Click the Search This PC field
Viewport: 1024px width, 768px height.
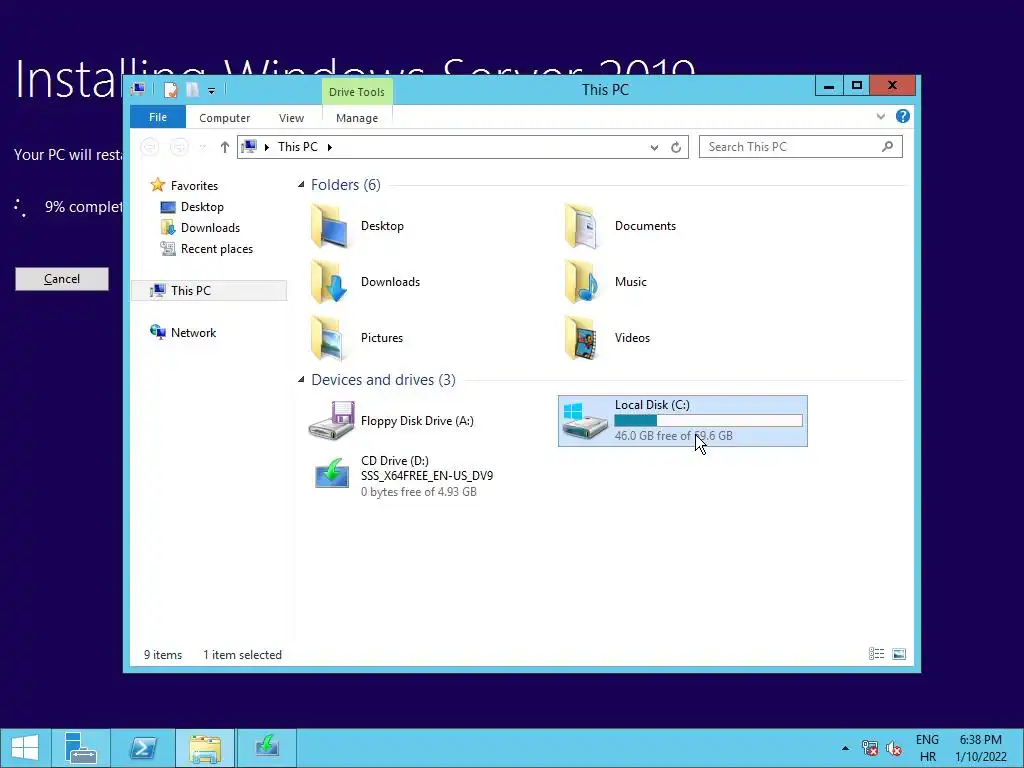(801, 146)
